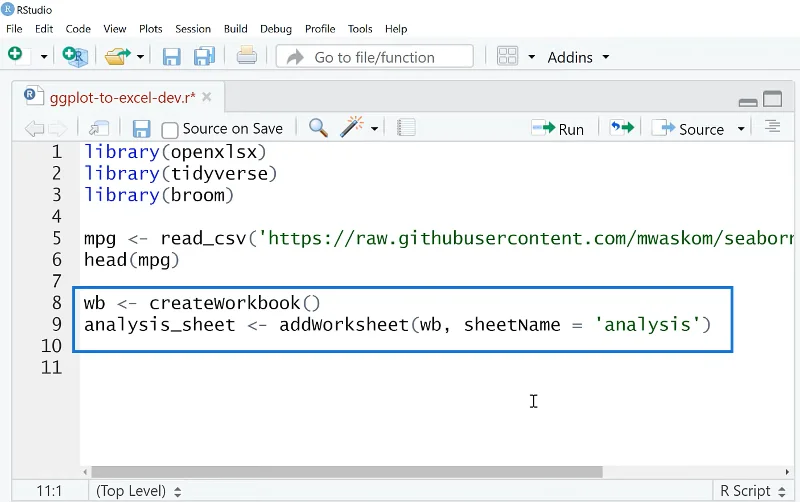Click line 3 library(broom) code
The width and height of the screenshot is (800, 502).
pyautogui.click(x=159, y=195)
